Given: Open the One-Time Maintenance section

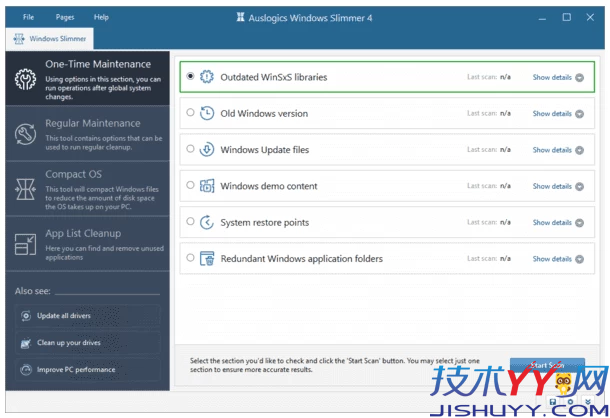Looking at the screenshot, I should (88, 78).
